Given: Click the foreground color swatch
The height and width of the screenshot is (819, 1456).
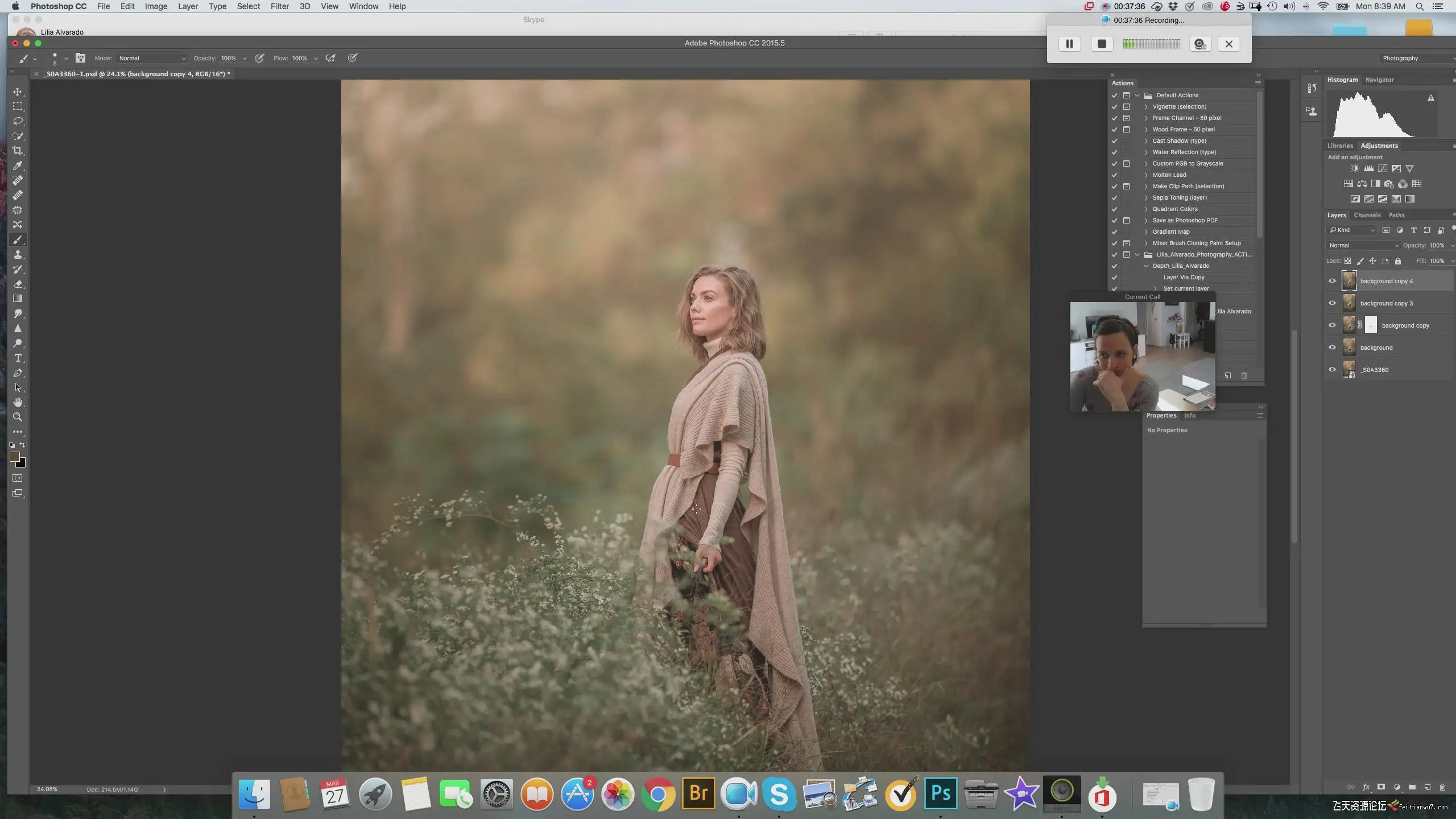Looking at the screenshot, I should click(14, 456).
